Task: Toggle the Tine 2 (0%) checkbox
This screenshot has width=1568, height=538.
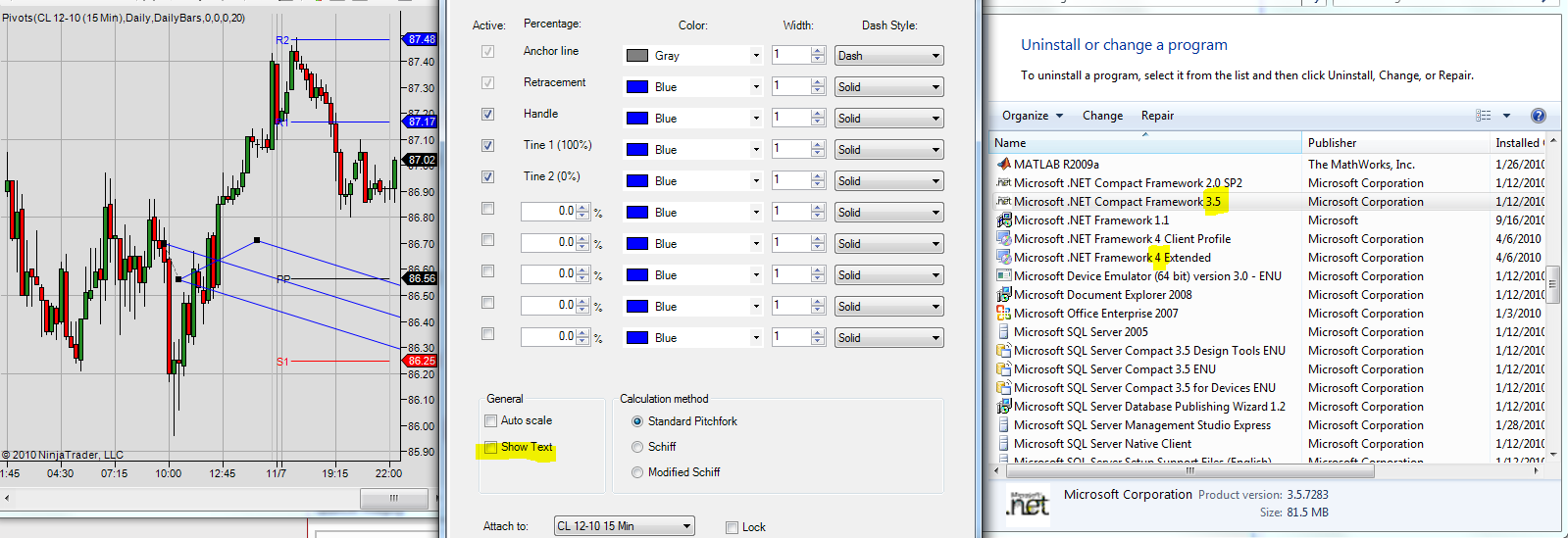Action: 487,177
